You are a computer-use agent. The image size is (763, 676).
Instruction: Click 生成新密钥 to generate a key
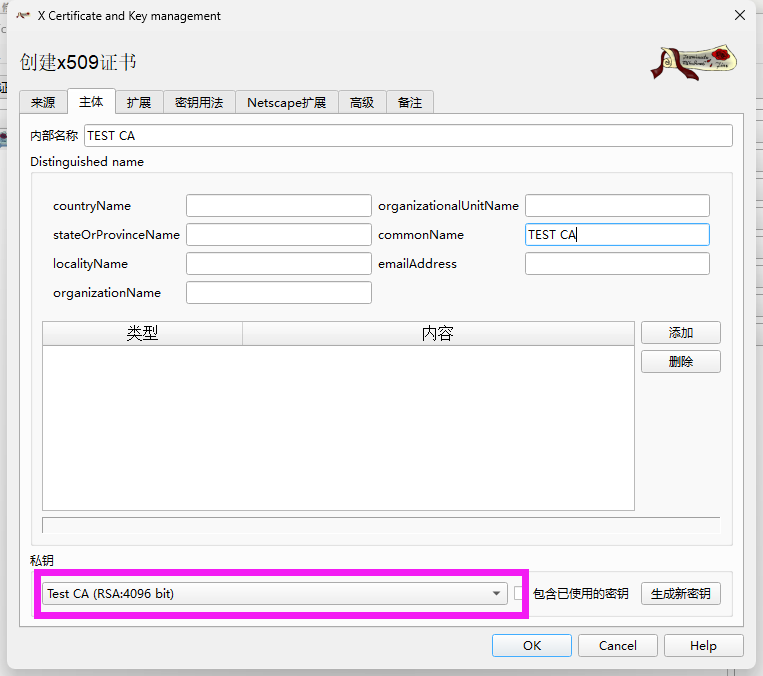[680, 594]
